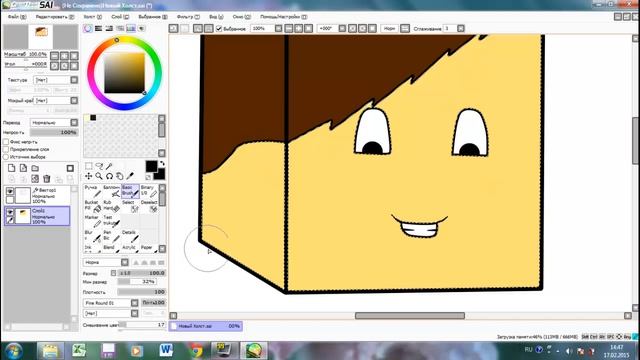Choose the Marker tool
The width and height of the screenshot is (640, 360).
[93, 221]
